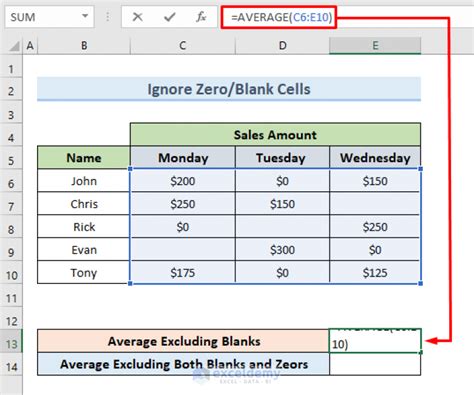Select John's Monday cell $200
Image resolution: width=474 pixels, height=395 pixels.
[x=183, y=181]
